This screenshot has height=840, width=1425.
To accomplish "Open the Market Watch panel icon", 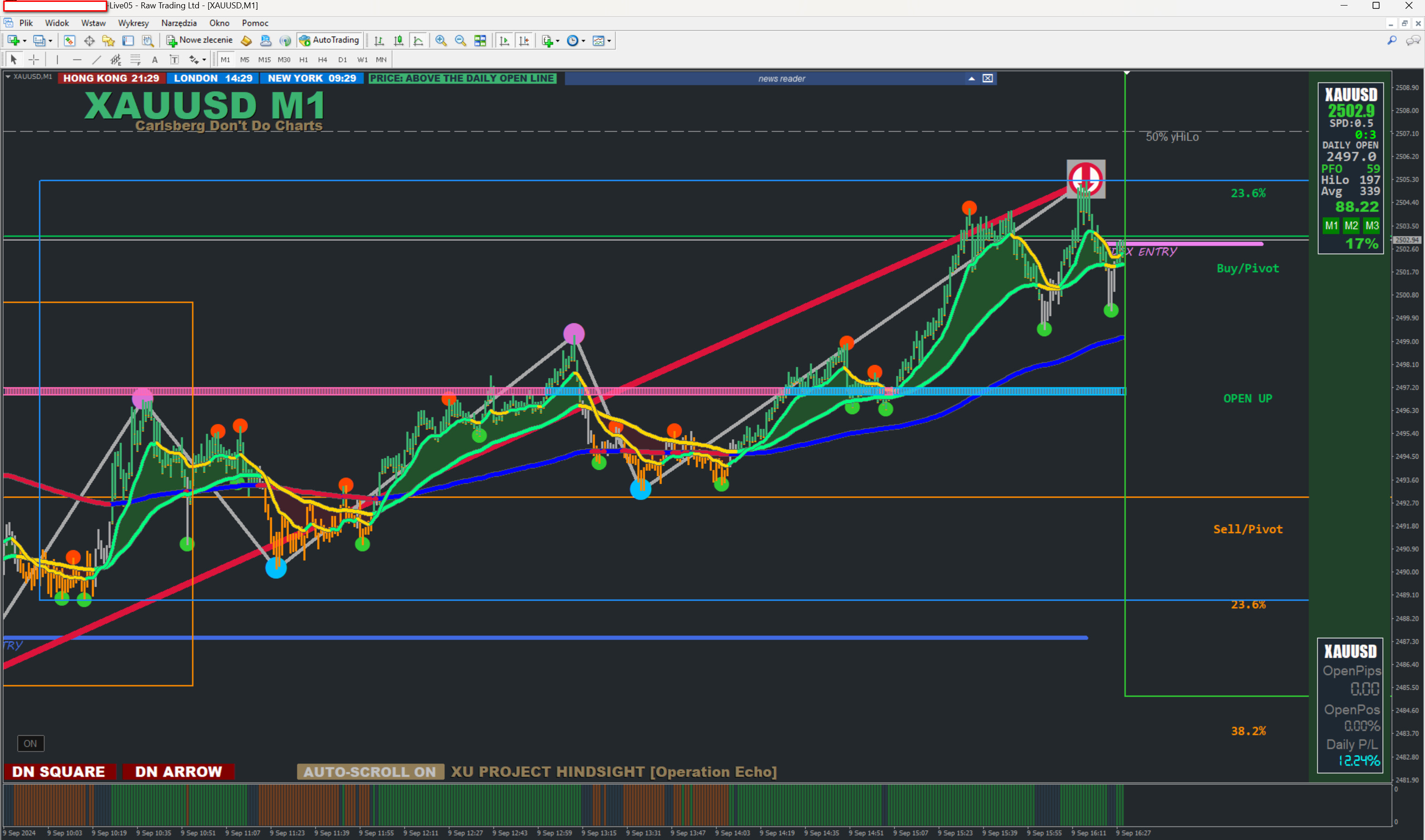I will click(x=69, y=41).
